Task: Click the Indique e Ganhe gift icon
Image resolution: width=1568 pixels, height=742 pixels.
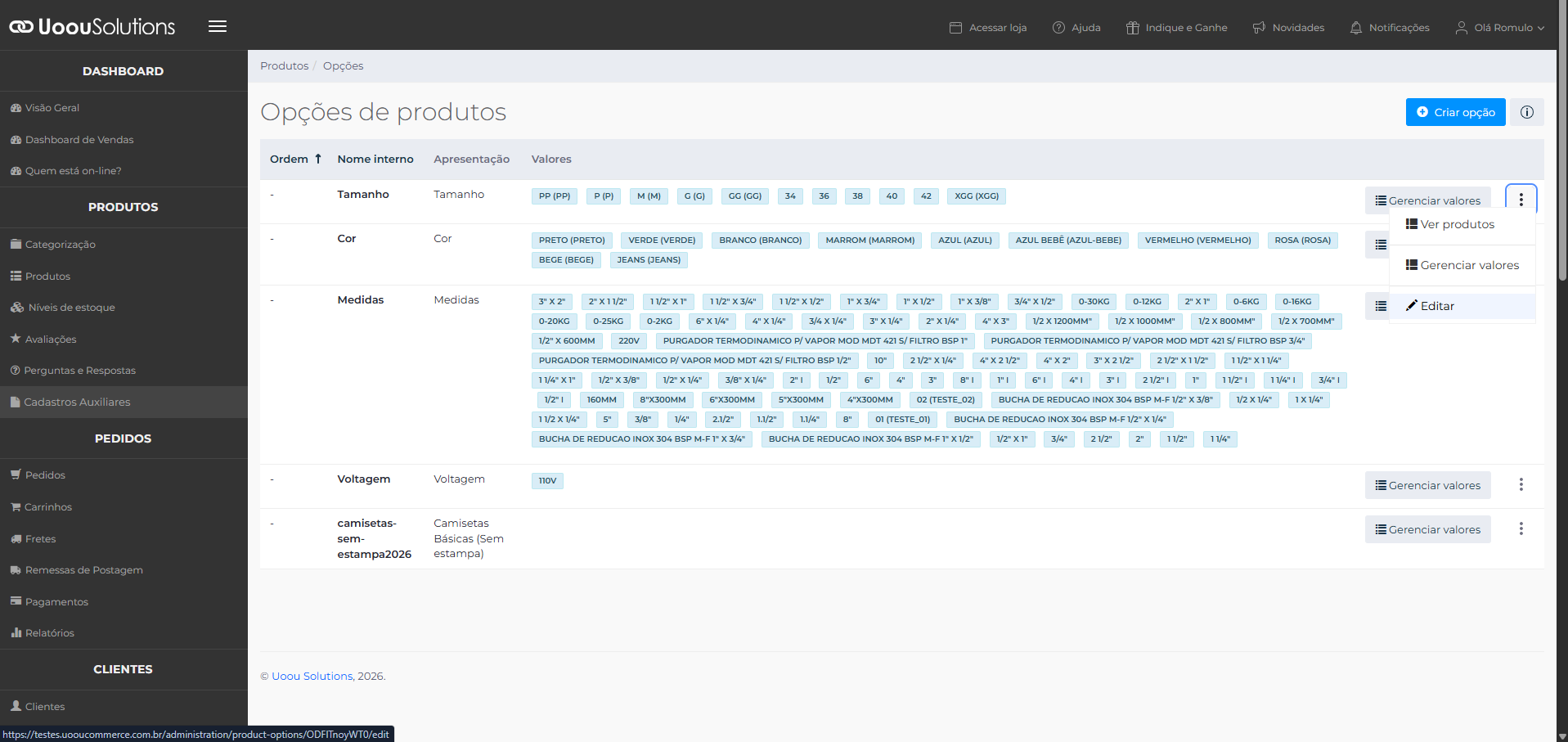Action: (x=1132, y=28)
